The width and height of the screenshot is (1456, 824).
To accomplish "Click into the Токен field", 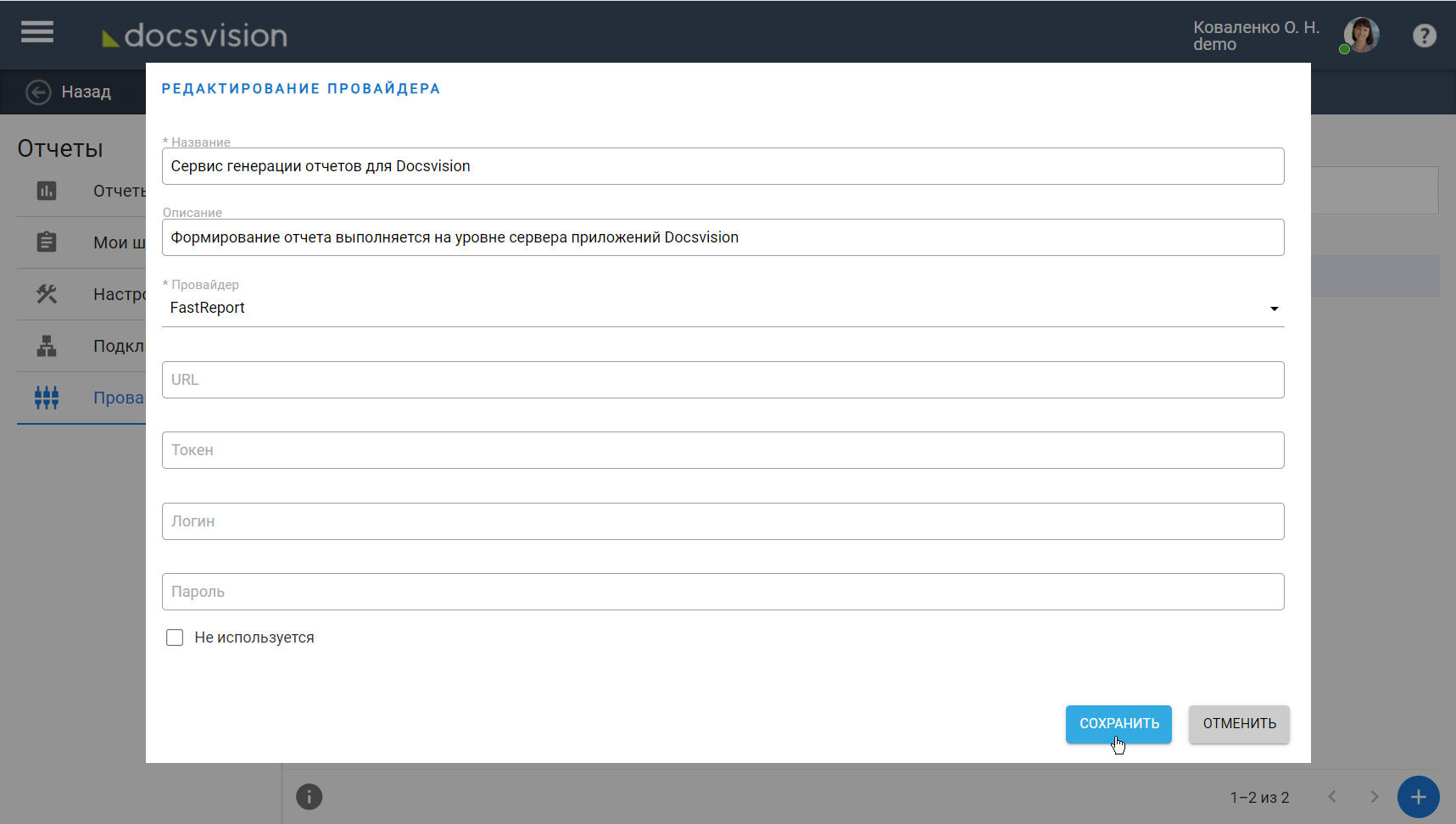I will pos(722,450).
